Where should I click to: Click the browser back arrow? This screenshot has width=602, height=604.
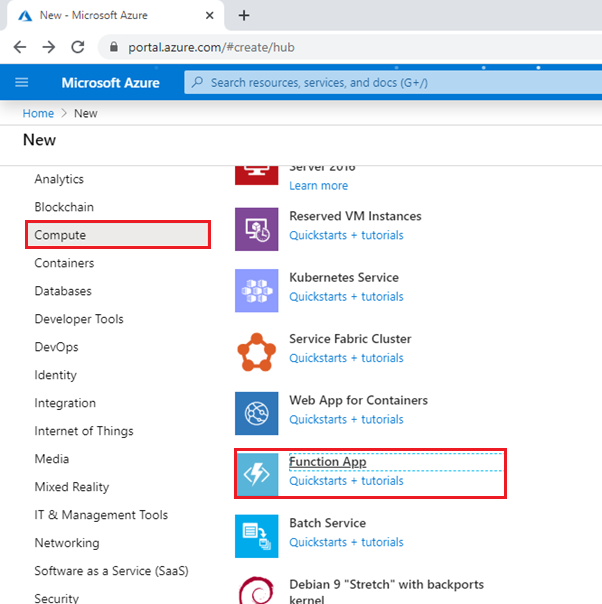(x=20, y=47)
